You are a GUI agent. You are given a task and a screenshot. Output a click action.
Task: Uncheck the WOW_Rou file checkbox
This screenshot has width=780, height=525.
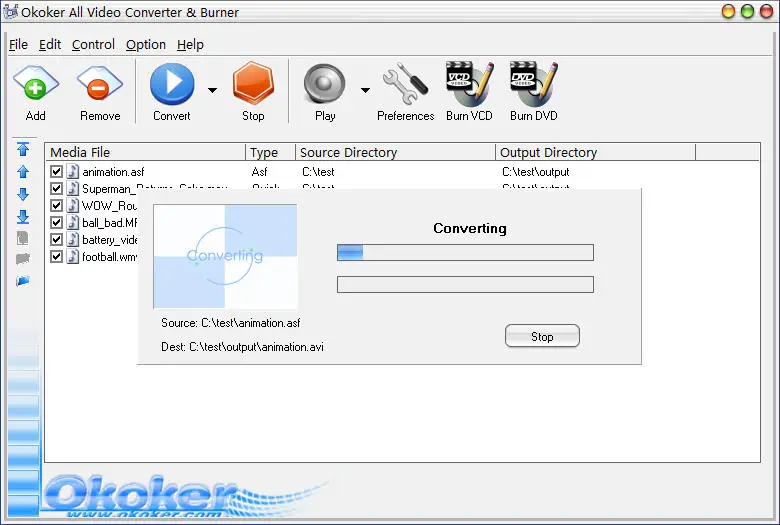coord(56,206)
